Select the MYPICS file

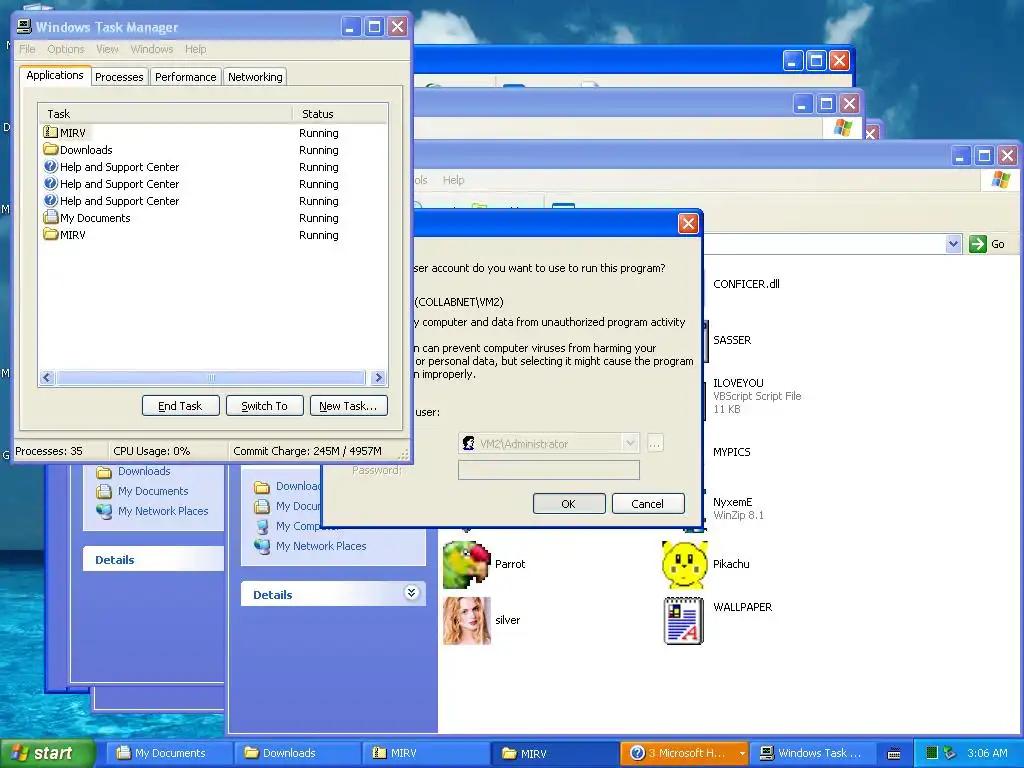click(x=732, y=452)
